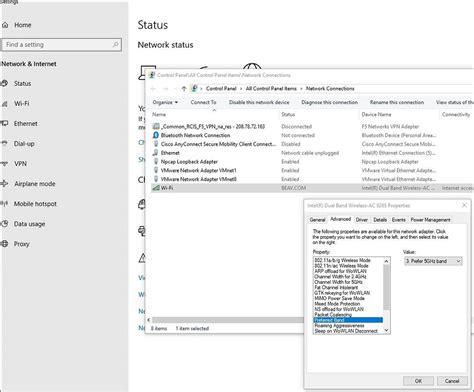Switch to the Driver tab
474x392 pixels.
coord(362,220)
